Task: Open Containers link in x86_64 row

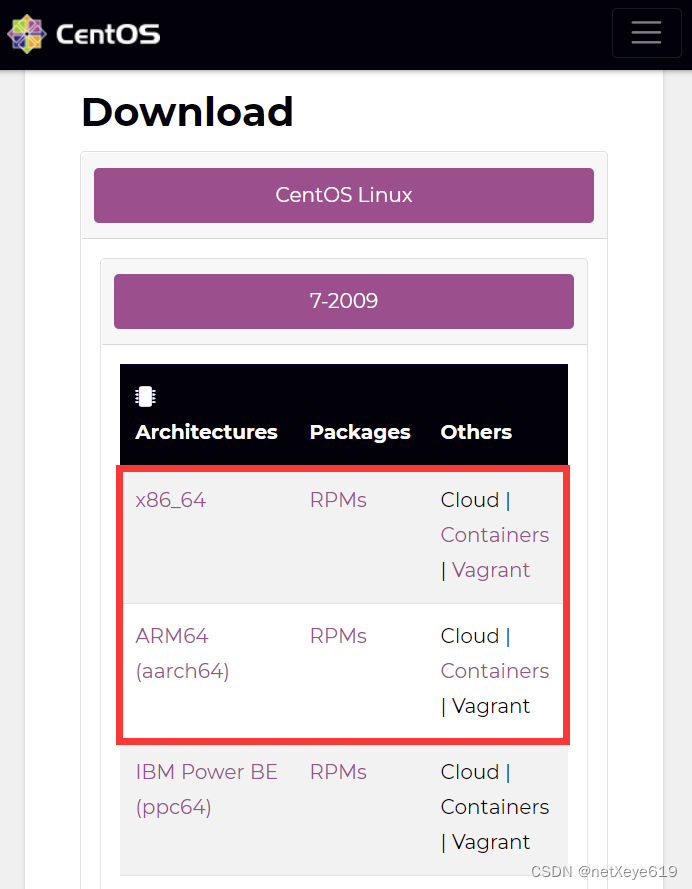Action: point(495,535)
